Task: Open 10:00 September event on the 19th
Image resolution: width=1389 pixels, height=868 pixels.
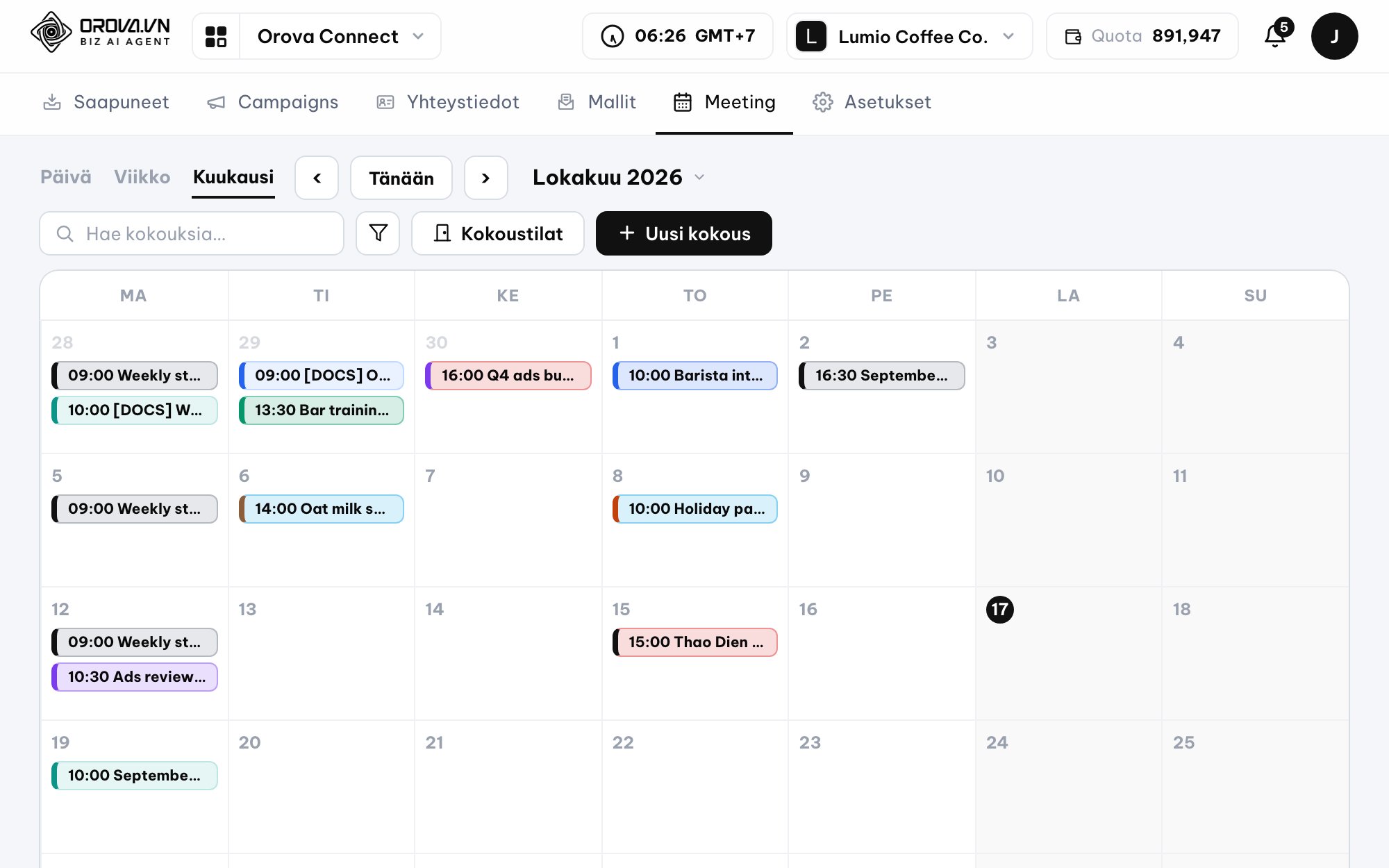Action: [x=135, y=776]
